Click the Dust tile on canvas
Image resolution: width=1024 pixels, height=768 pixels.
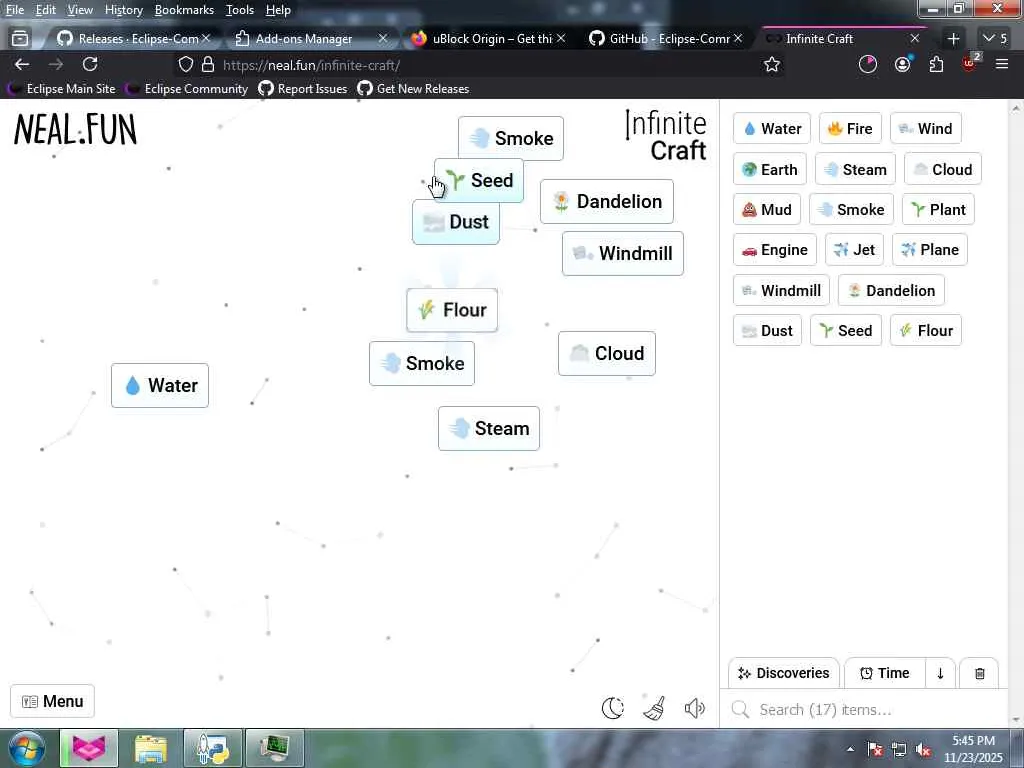(456, 225)
